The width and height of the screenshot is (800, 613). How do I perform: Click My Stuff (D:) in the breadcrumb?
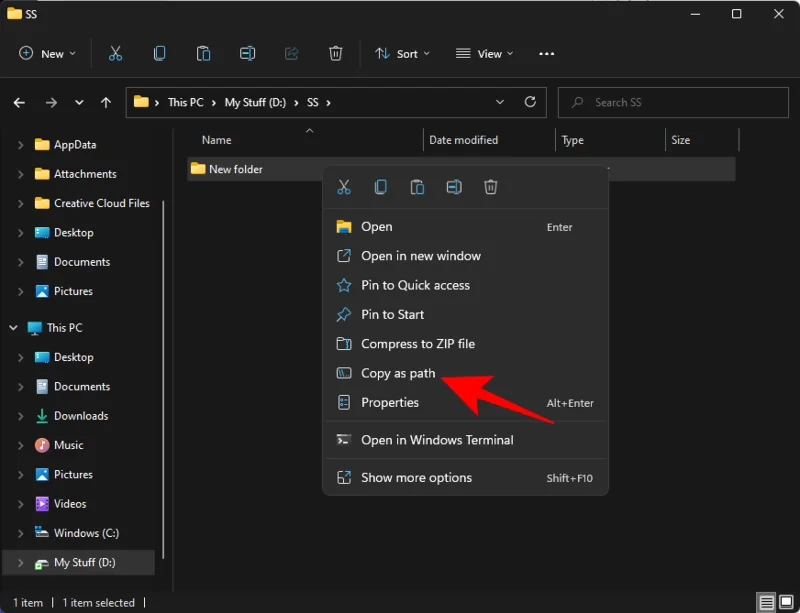coord(255,103)
